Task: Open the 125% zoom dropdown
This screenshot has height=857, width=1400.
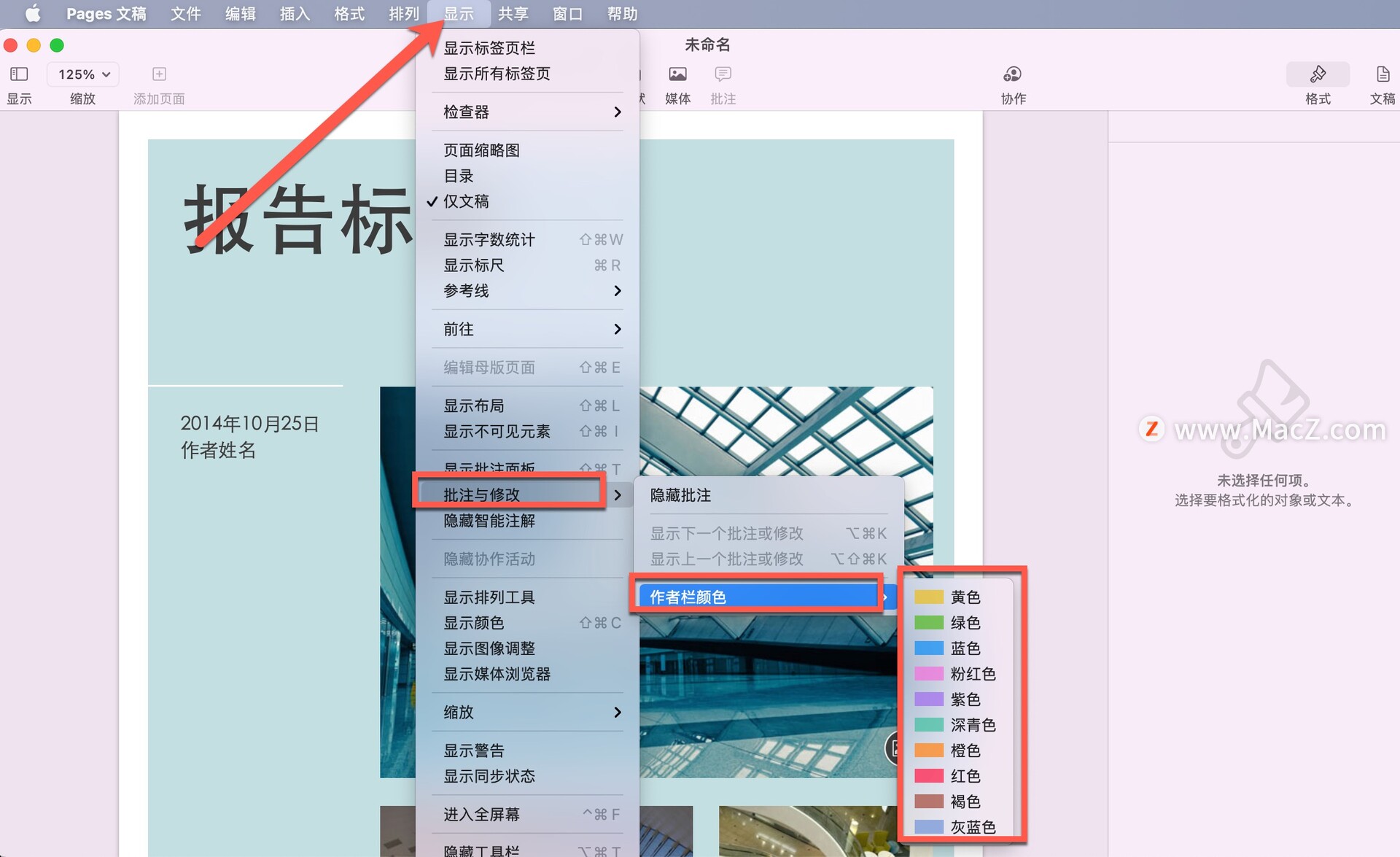Action: (84, 74)
